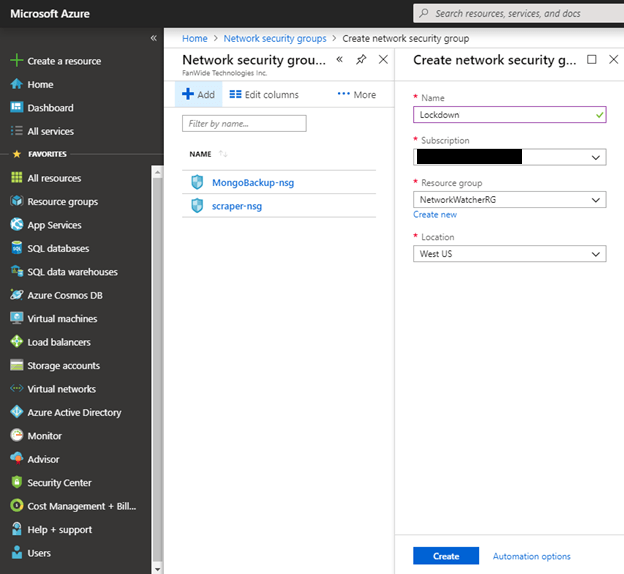Close the Network security groups blade
Image resolution: width=624 pixels, height=574 pixels.
pyautogui.click(x=383, y=60)
